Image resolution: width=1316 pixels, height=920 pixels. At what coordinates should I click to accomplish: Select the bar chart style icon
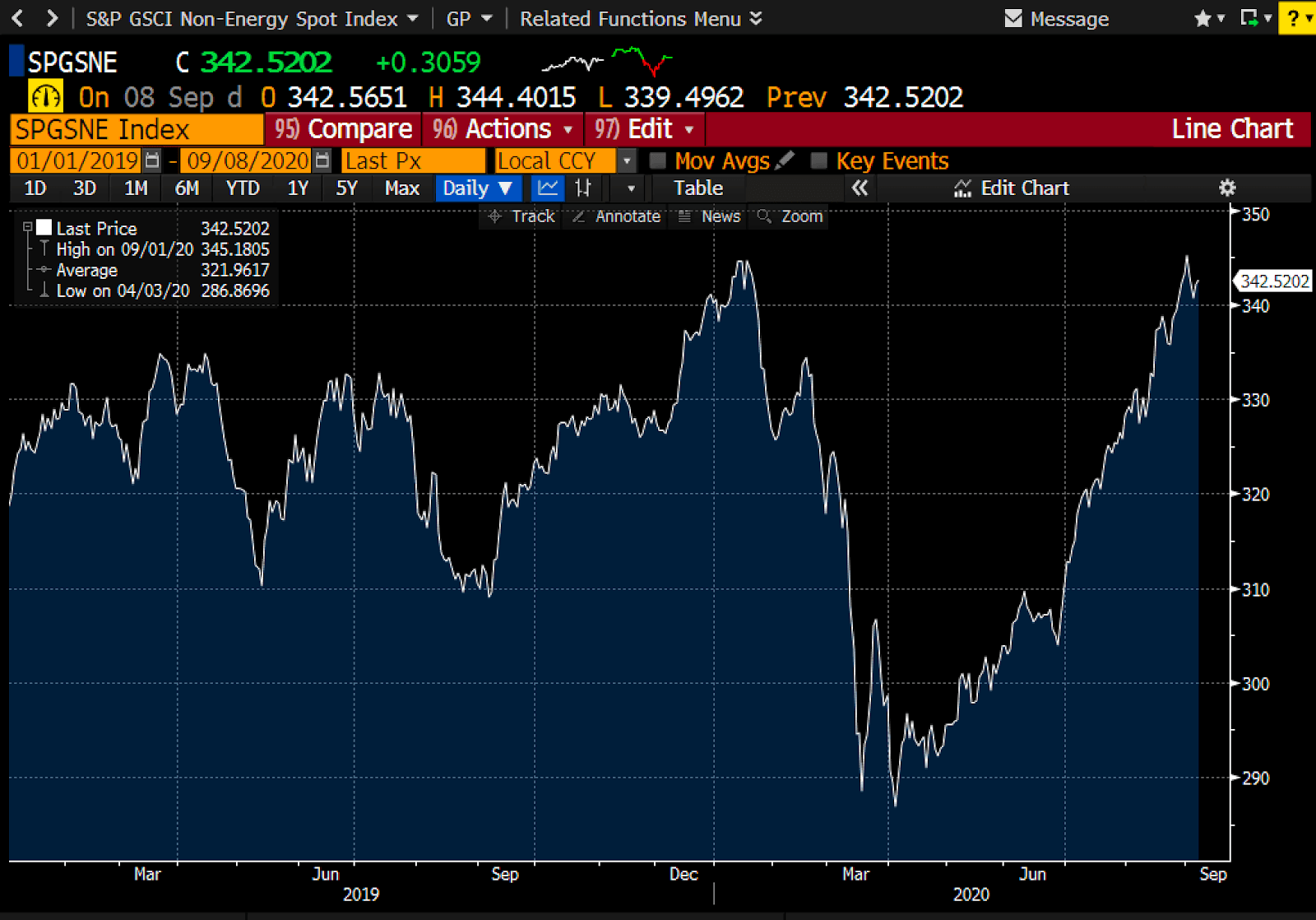(x=583, y=188)
